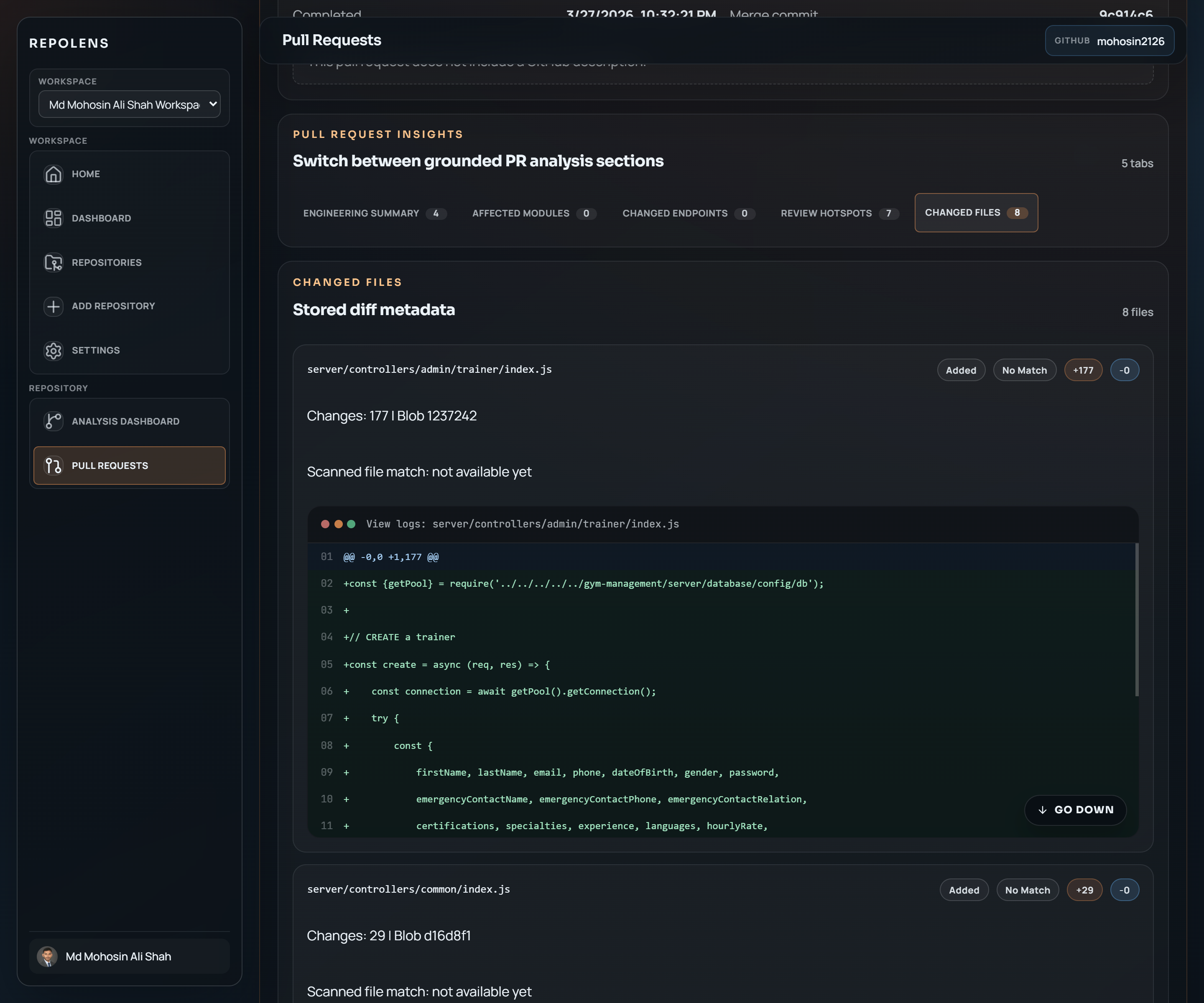Open the GitHub mohosin2126 account link

tap(1110, 40)
